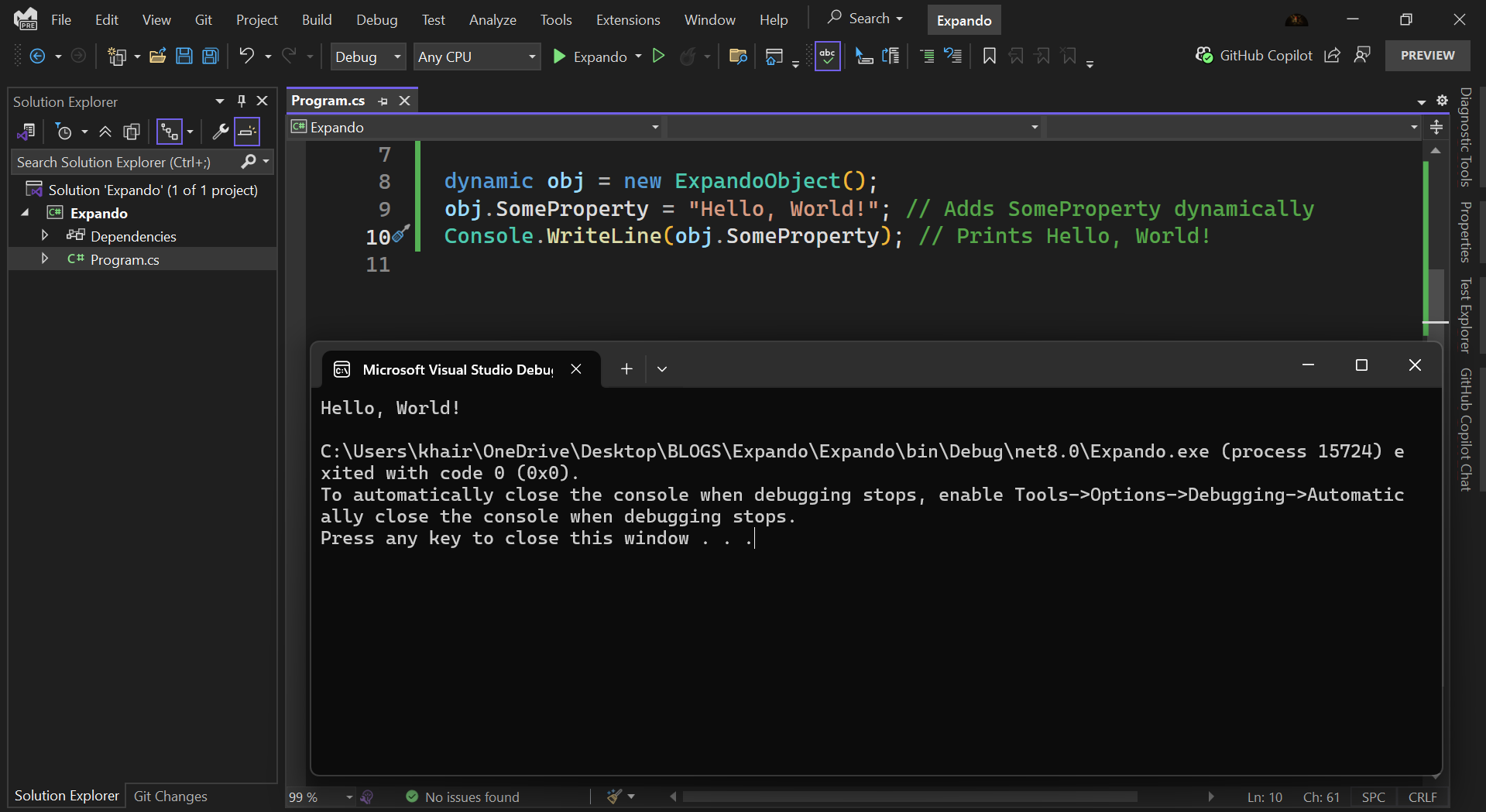Click the GitHub Copilot icon in the toolbar

click(x=1204, y=55)
